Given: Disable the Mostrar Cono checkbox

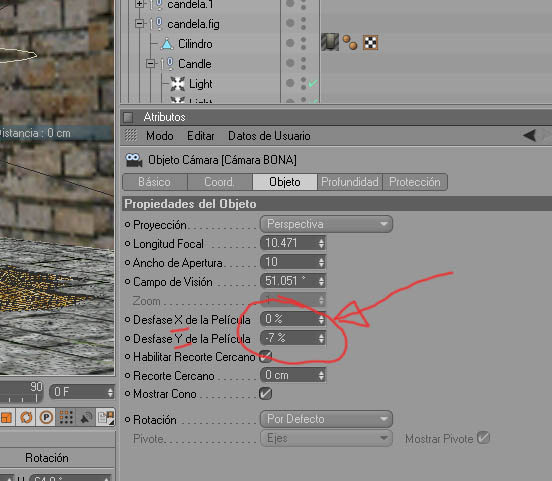Looking at the screenshot, I should 265,394.
